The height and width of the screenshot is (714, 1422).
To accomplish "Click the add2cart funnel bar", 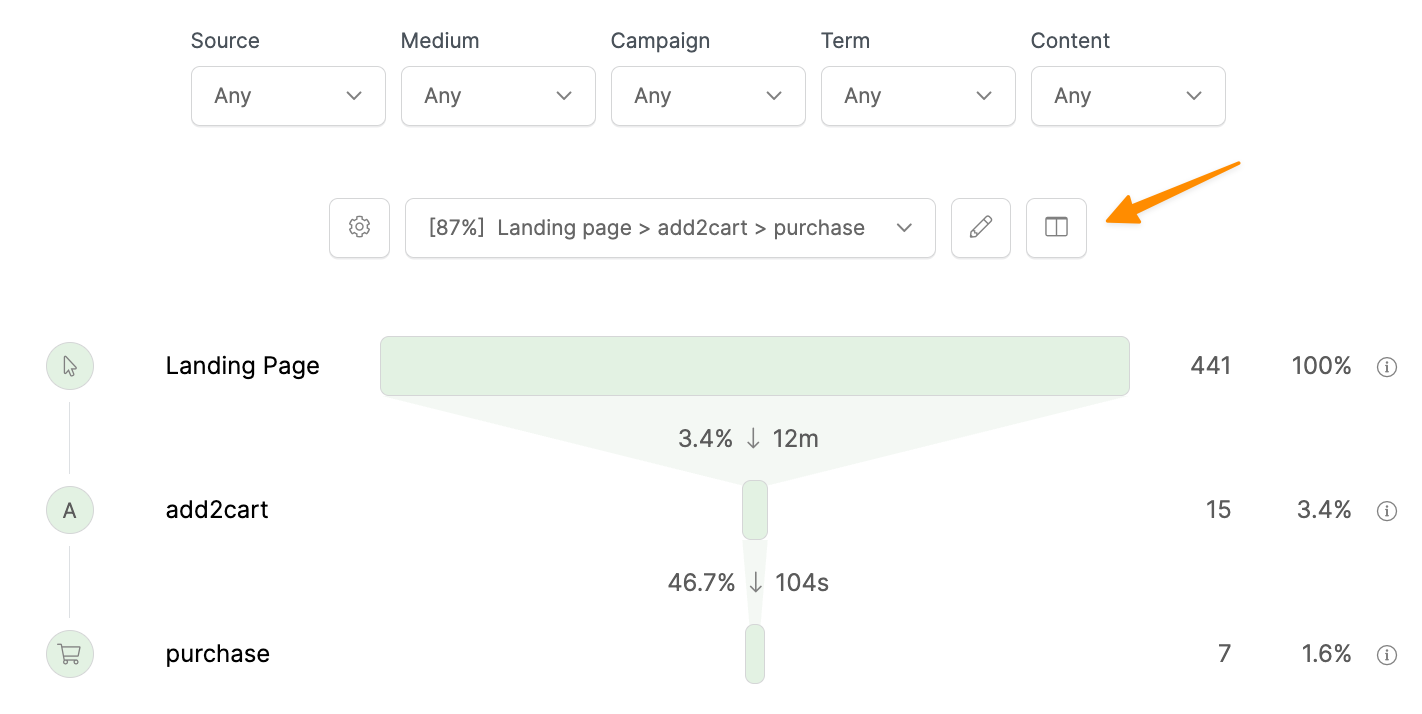I will tap(755, 510).
